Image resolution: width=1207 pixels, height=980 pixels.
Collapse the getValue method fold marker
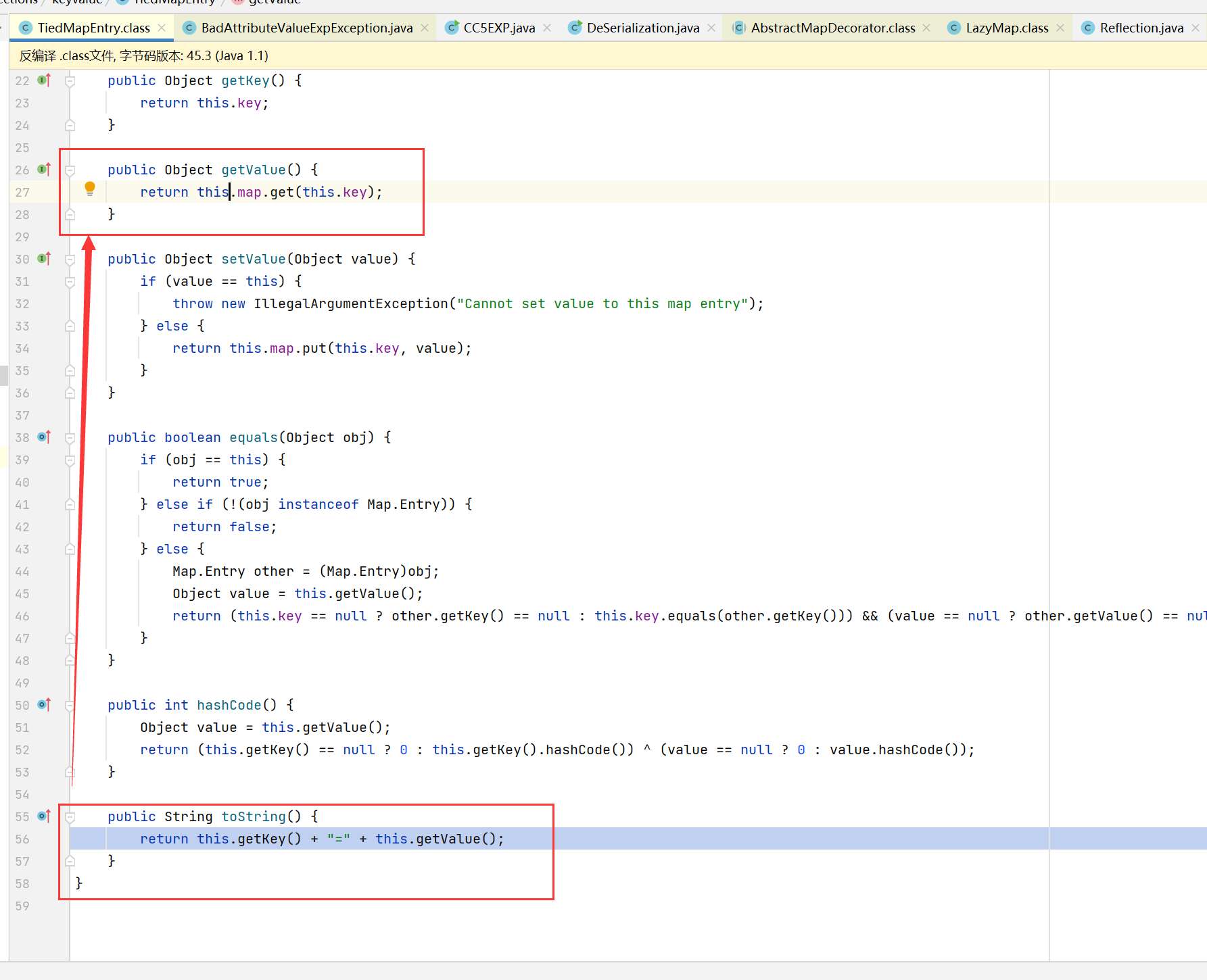tap(70, 170)
